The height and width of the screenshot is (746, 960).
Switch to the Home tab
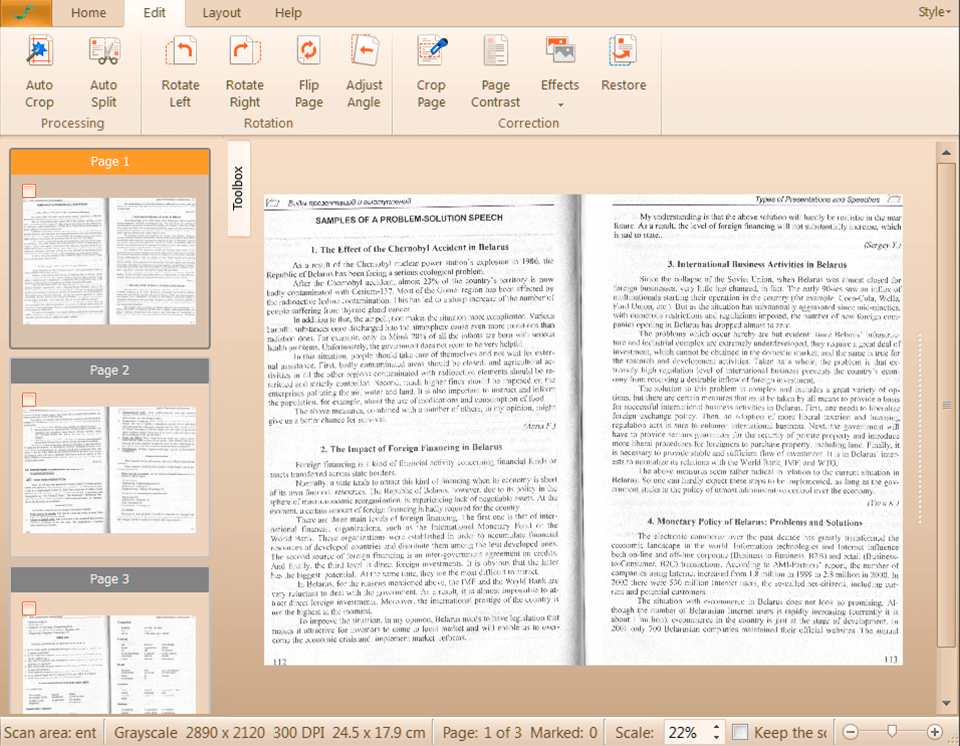(x=88, y=13)
